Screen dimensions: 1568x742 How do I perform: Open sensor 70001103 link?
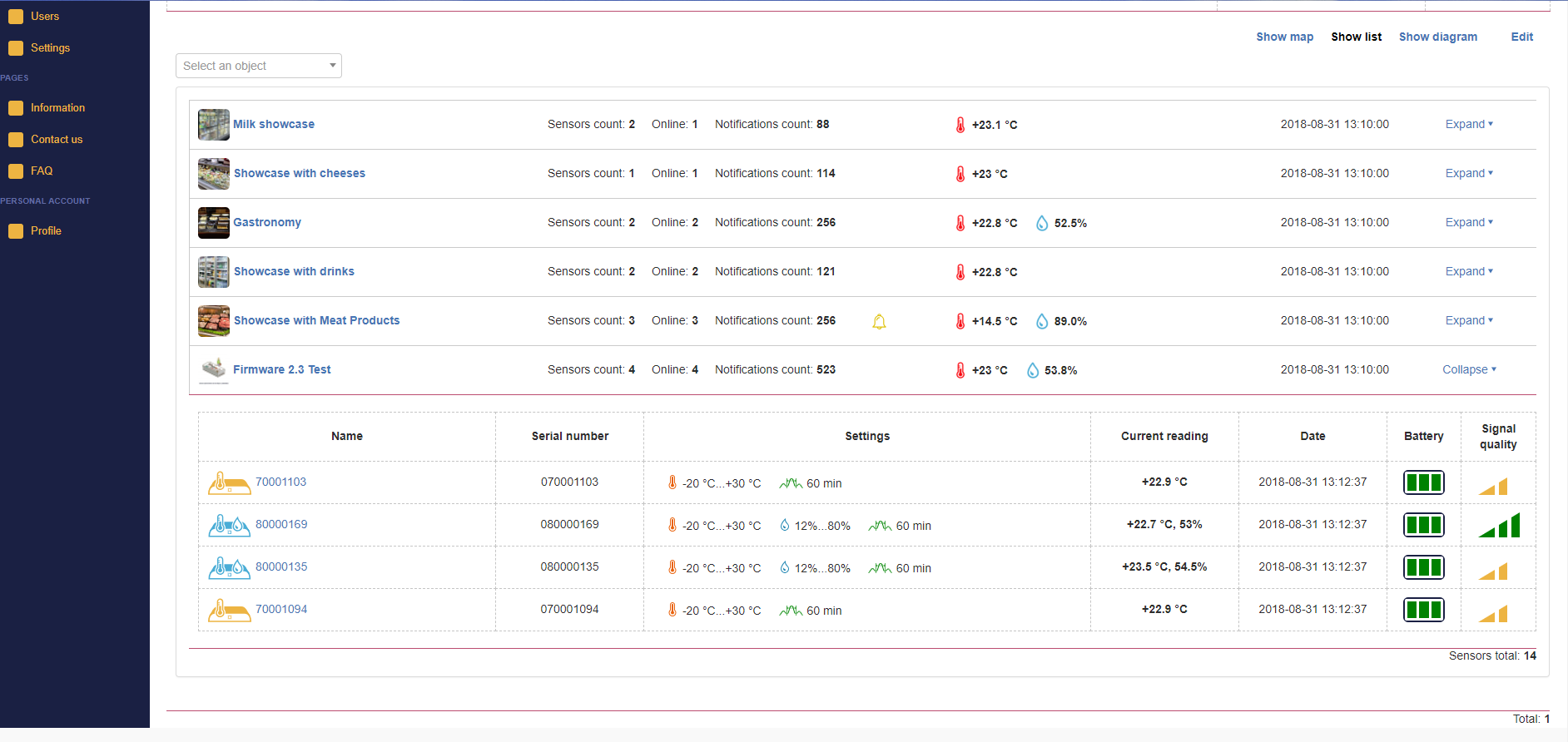(280, 482)
